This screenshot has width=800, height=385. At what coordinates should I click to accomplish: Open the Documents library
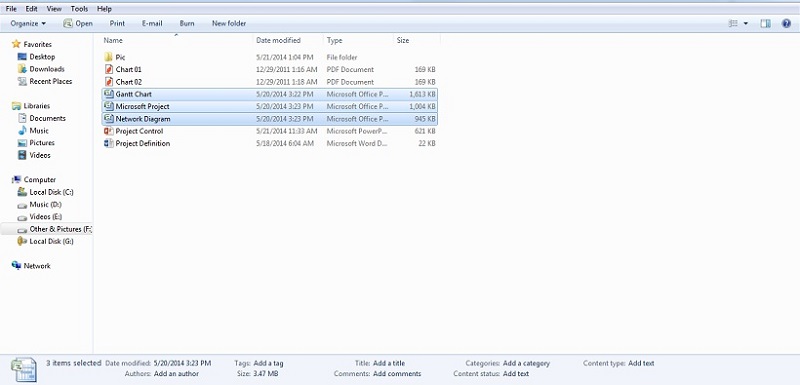[47, 118]
